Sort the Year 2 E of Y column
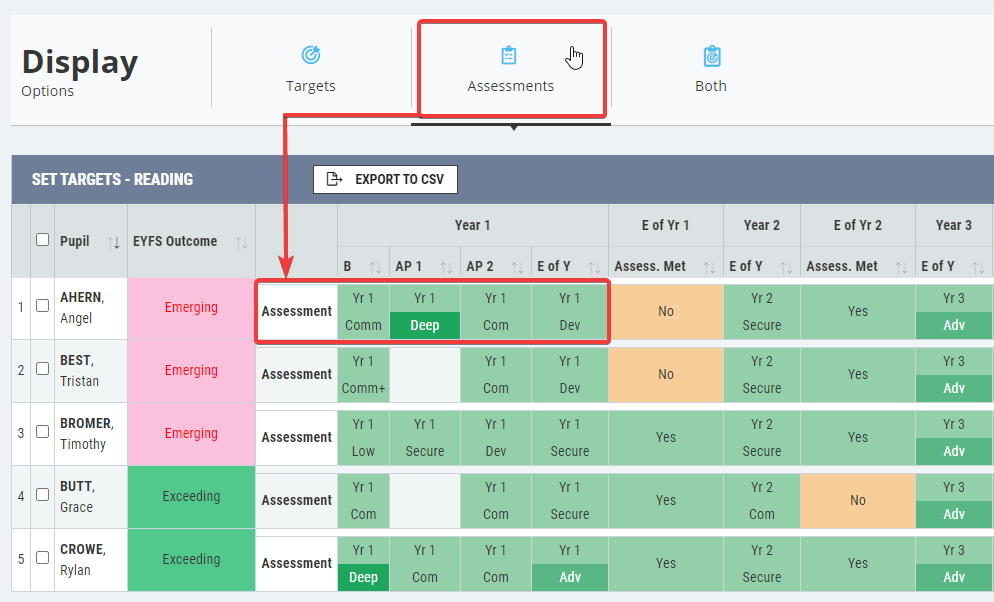 coord(786,267)
